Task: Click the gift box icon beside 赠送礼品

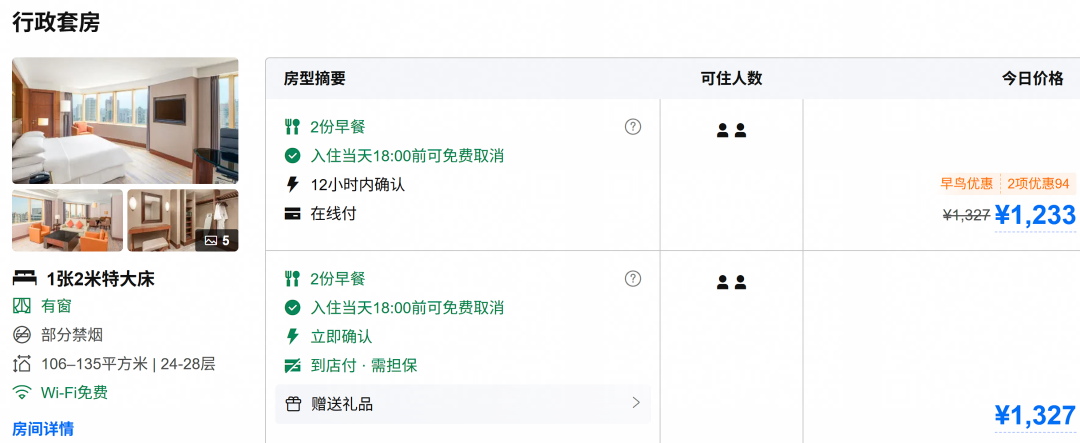Action: 293,404
